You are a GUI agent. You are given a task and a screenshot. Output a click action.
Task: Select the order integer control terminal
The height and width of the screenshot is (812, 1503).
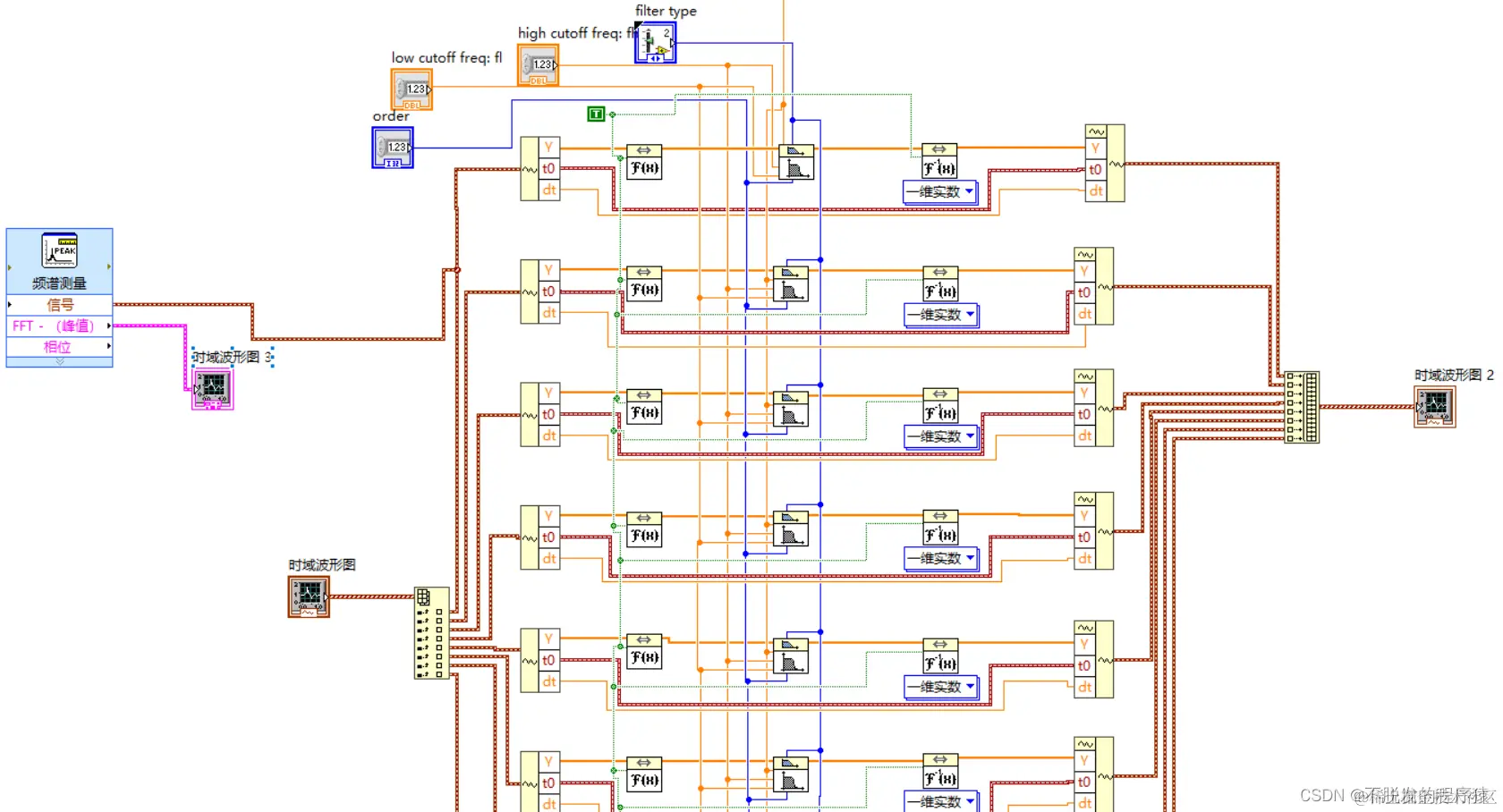click(393, 148)
